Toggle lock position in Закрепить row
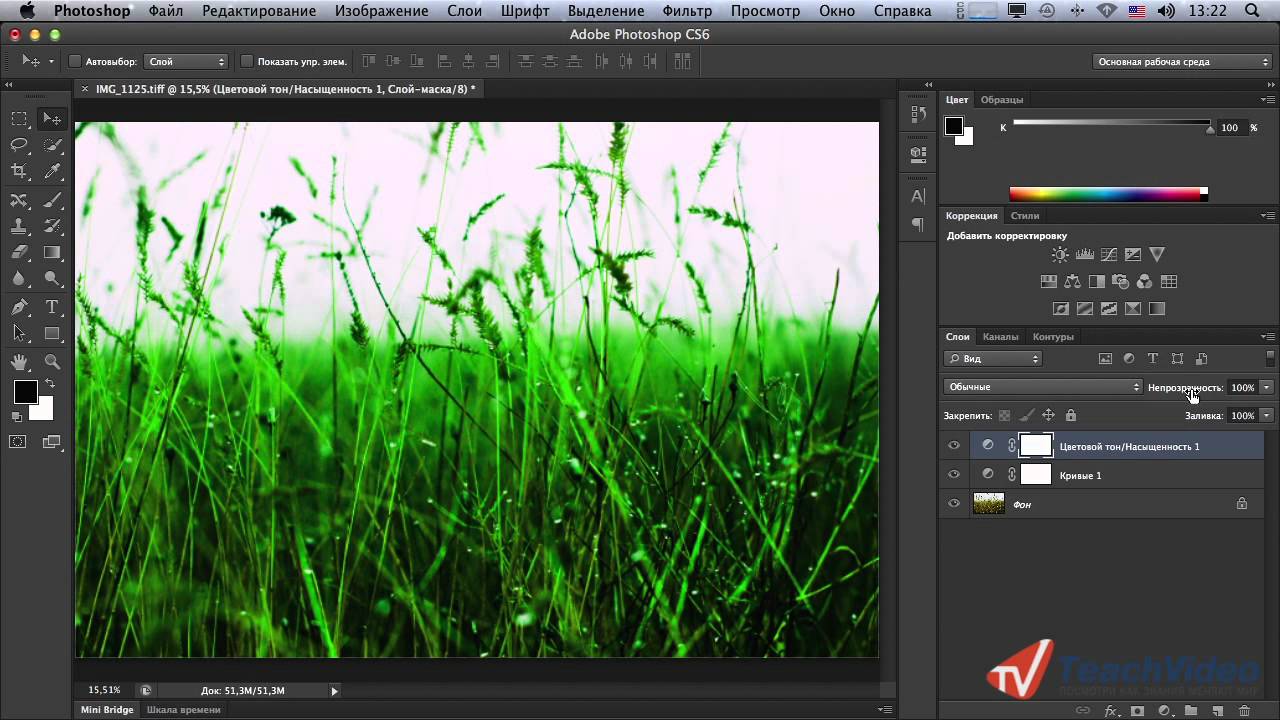 pyautogui.click(x=1049, y=415)
